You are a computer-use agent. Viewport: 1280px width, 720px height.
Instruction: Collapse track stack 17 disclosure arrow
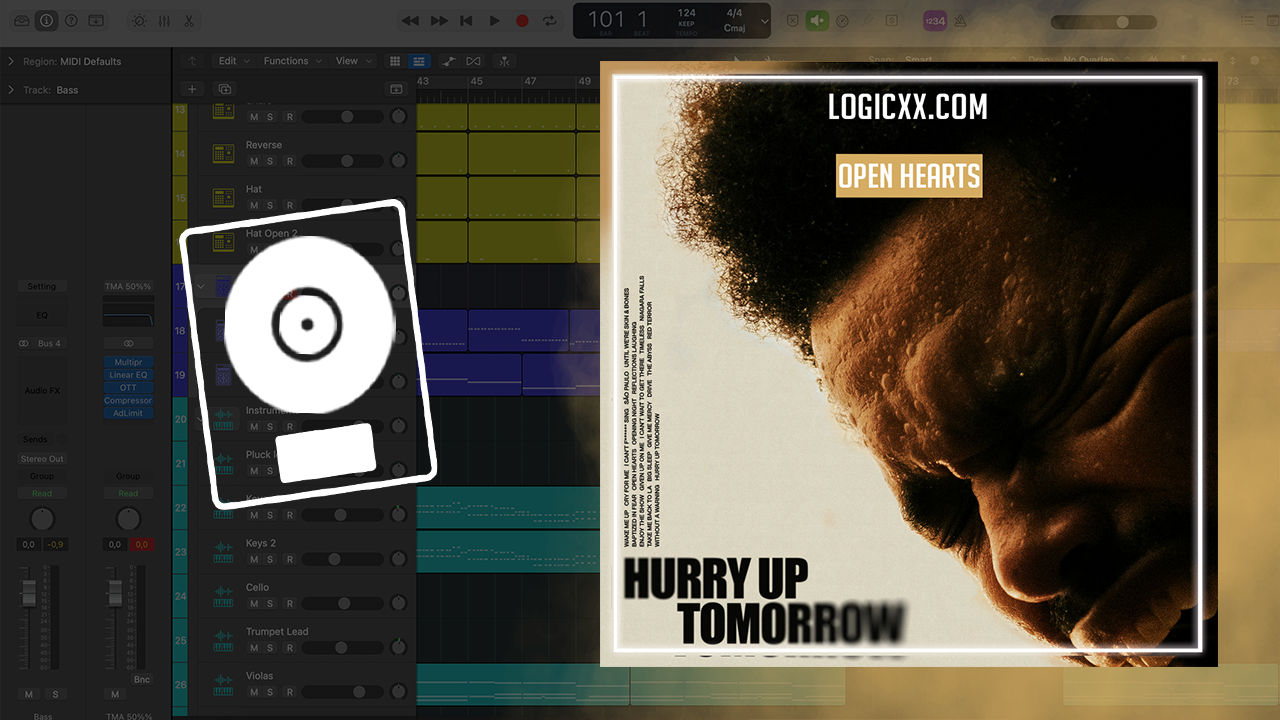click(201, 287)
